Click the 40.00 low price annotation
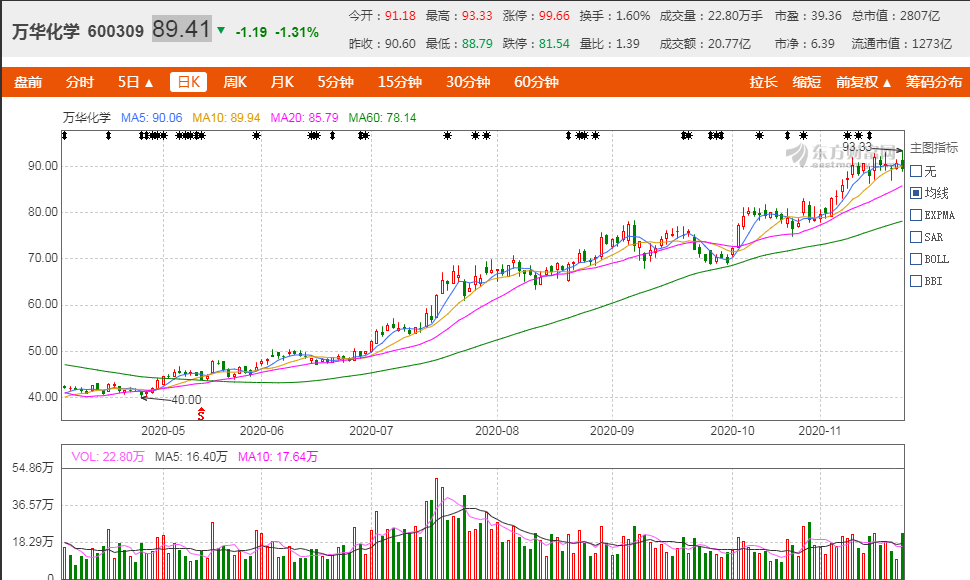 pyautogui.click(x=186, y=400)
